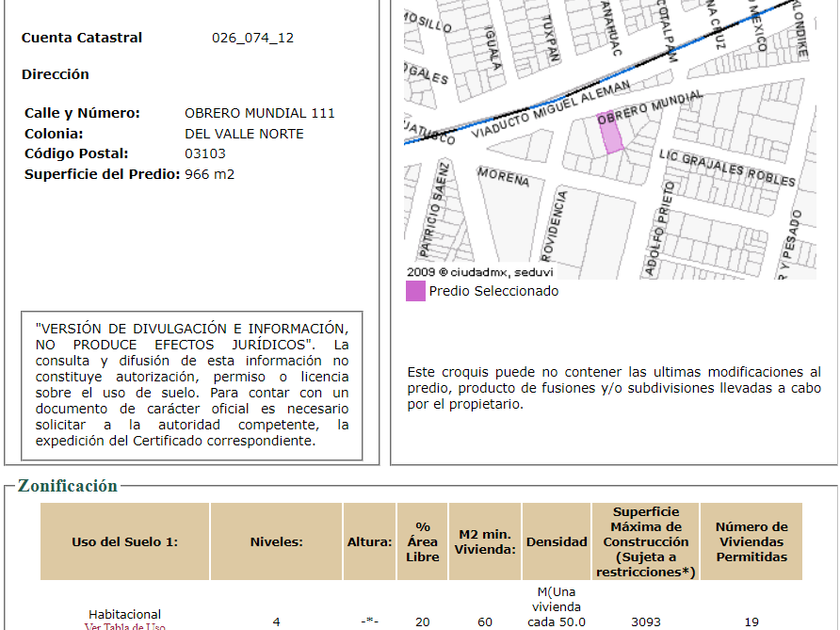This screenshot has height=630, width=840.
Task: Click the 'Calle y Número:' label
Action: pyautogui.click(x=82, y=113)
